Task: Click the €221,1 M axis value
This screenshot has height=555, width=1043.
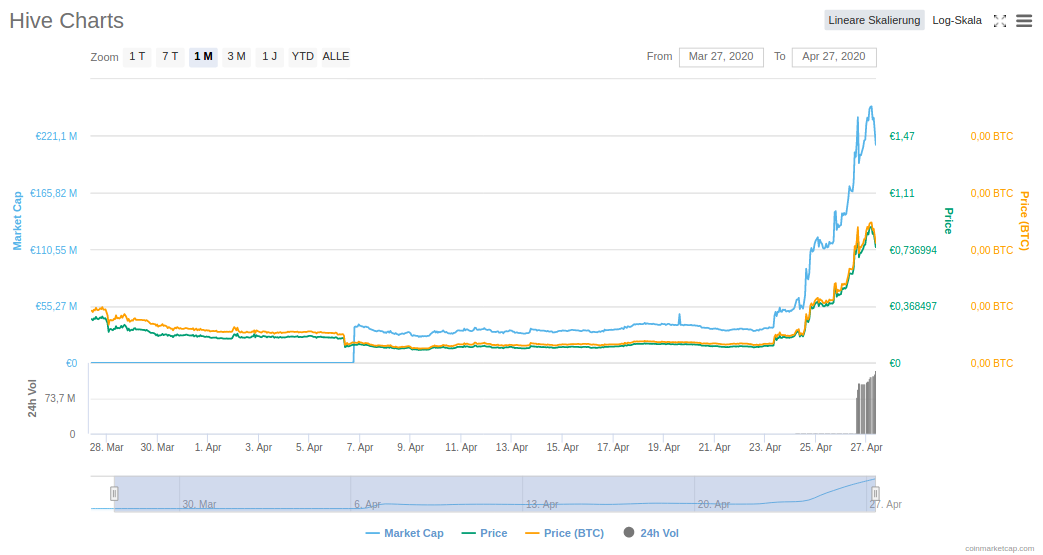Action: point(57,136)
